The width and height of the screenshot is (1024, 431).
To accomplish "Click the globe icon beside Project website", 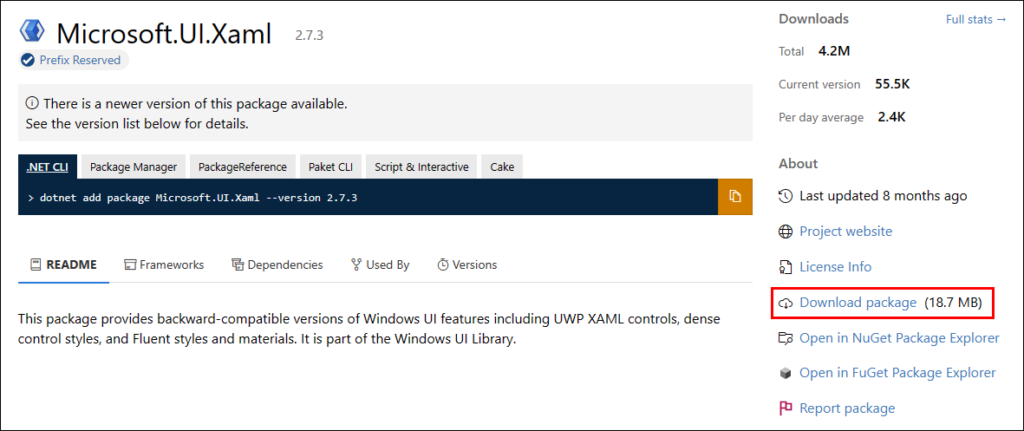I will [x=785, y=231].
